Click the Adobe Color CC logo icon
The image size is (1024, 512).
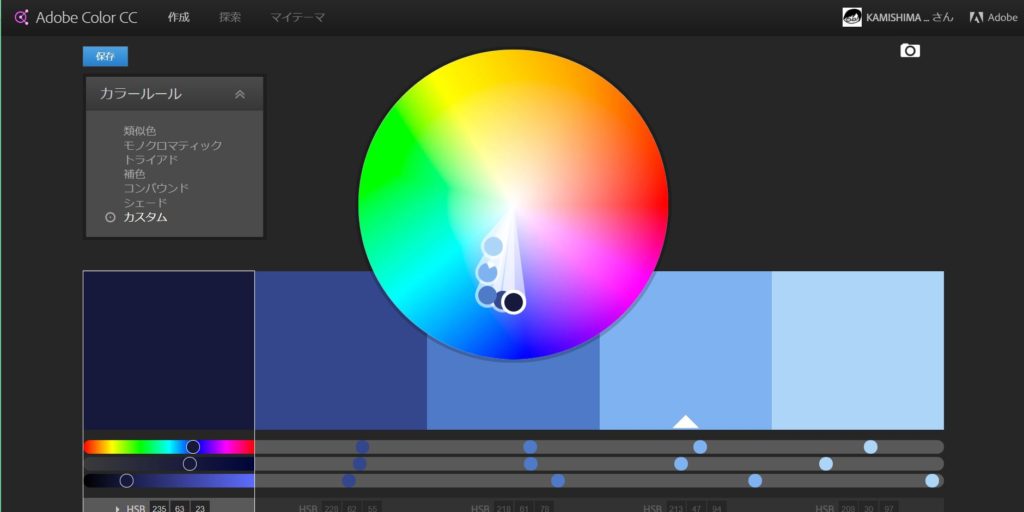pyautogui.click(x=21, y=17)
